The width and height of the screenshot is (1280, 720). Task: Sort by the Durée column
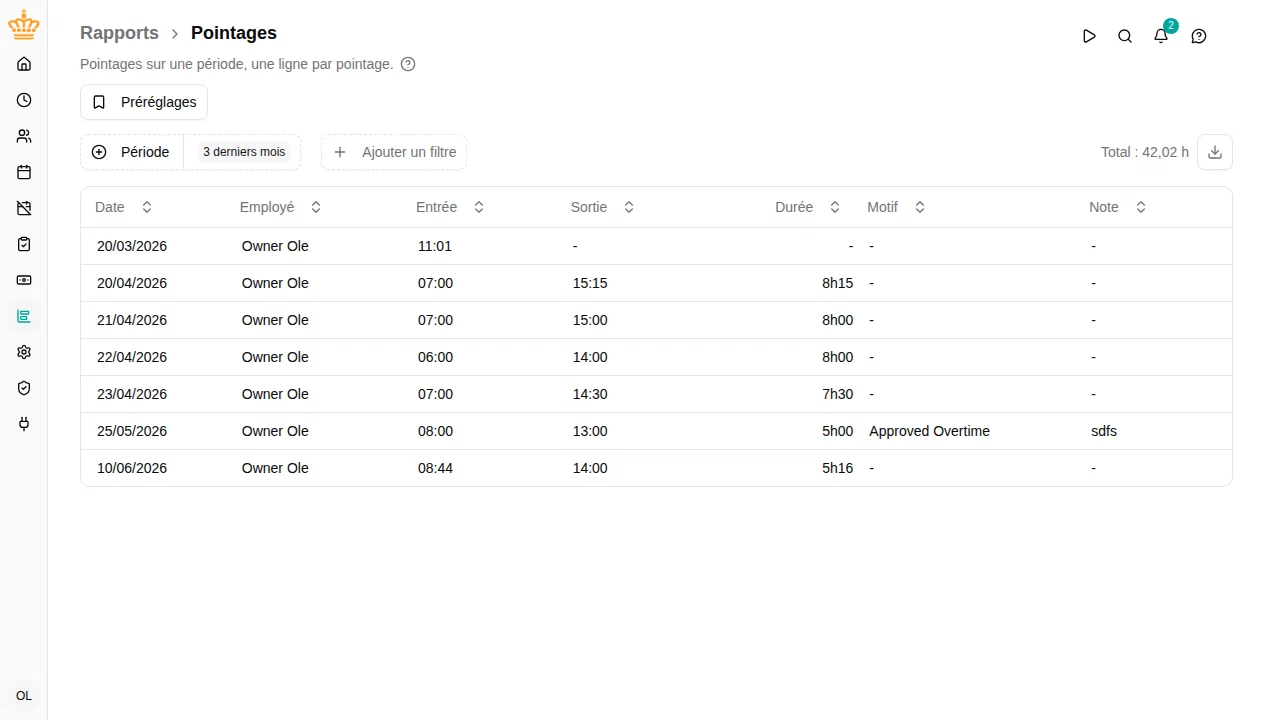(x=809, y=207)
